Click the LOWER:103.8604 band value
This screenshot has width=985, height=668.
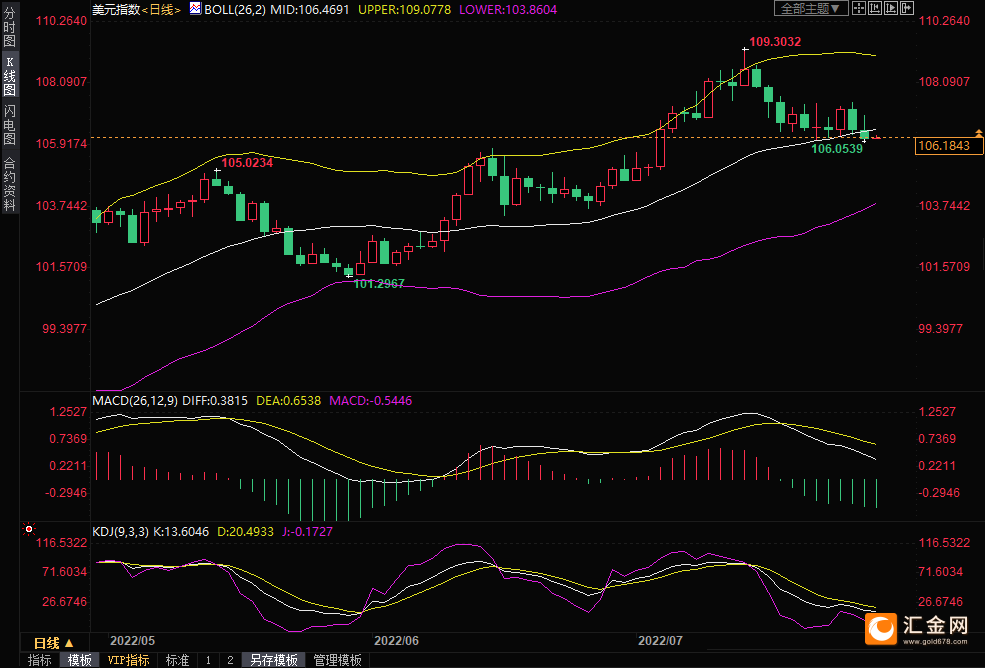pyautogui.click(x=508, y=9)
